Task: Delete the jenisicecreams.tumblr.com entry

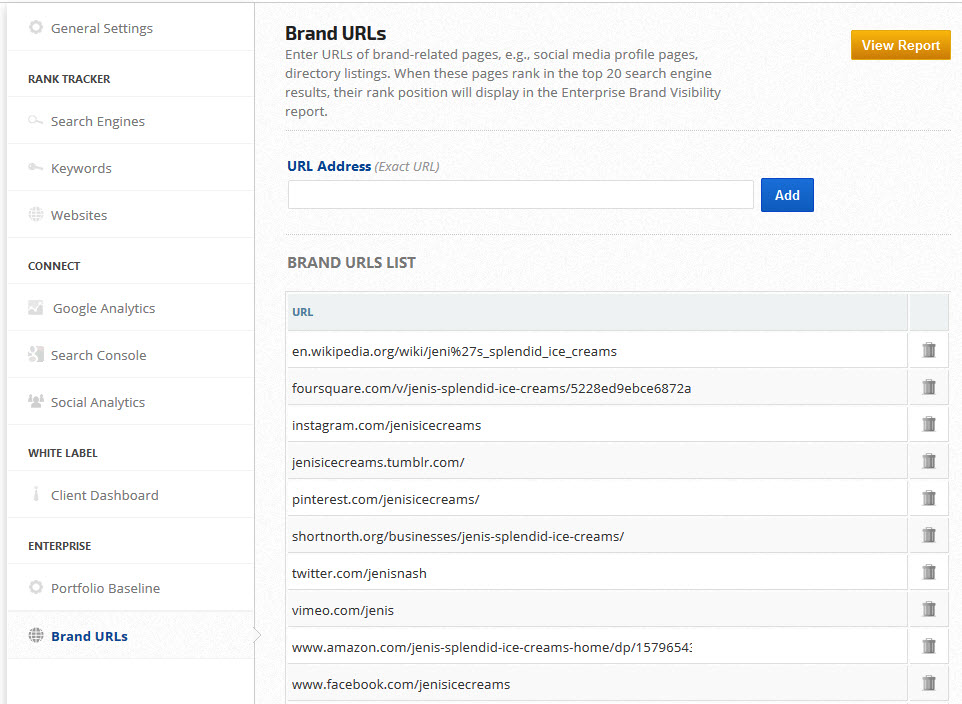Action: click(x=928, y=461)
